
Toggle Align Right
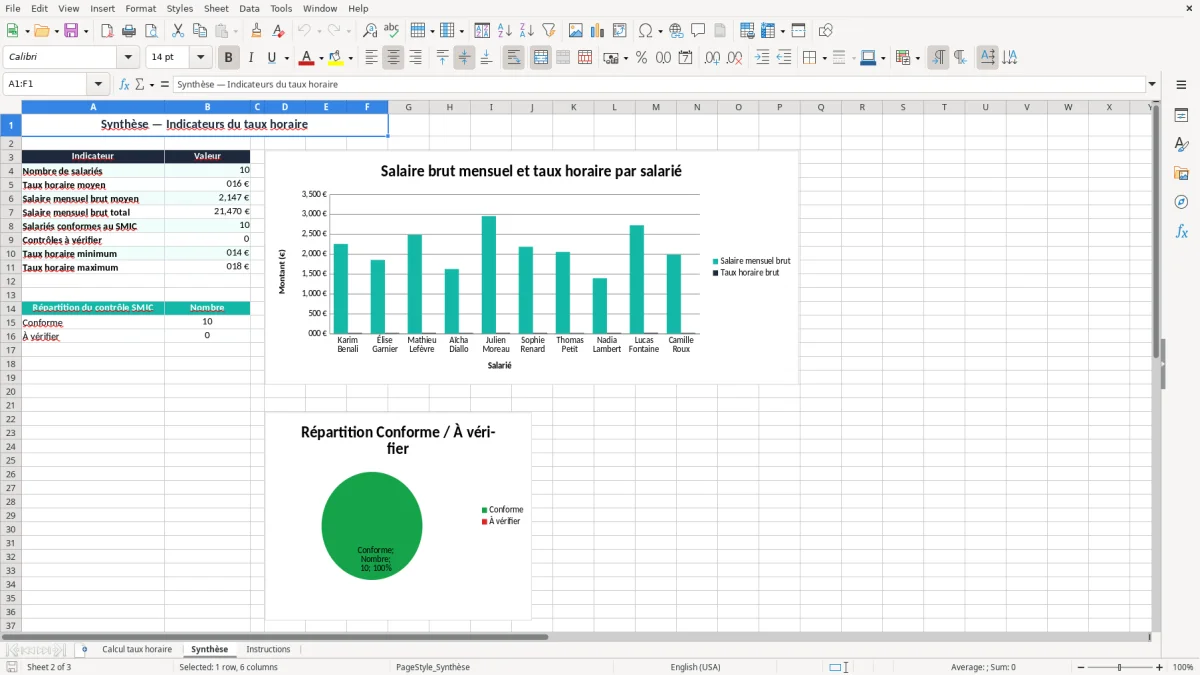[x=415, y=58]
